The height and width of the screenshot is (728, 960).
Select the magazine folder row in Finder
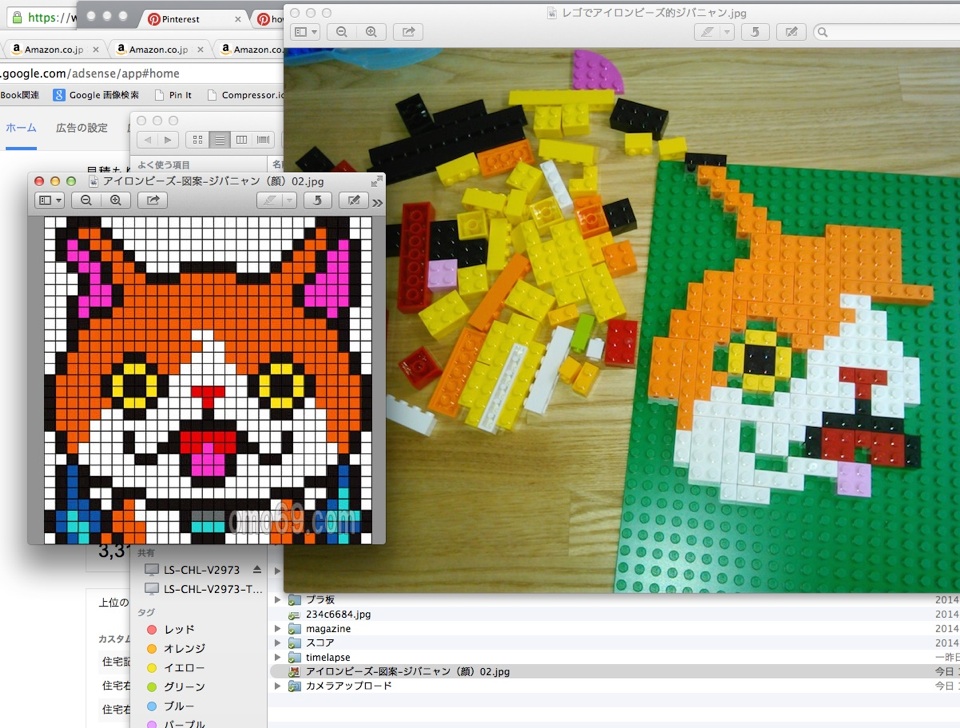tap(614, 628)
